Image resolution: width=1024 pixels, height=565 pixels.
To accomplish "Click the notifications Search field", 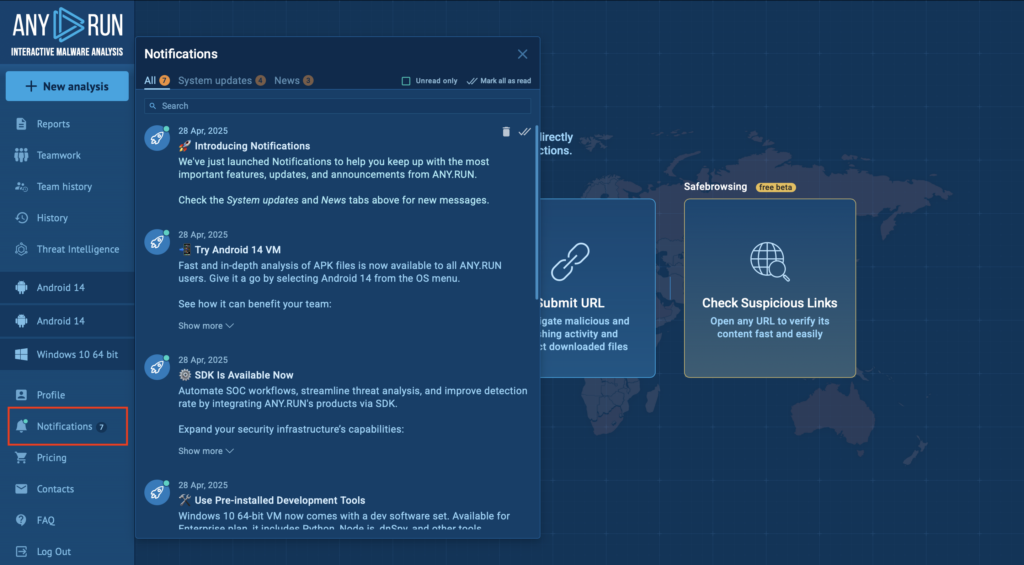I will [337, 106].
